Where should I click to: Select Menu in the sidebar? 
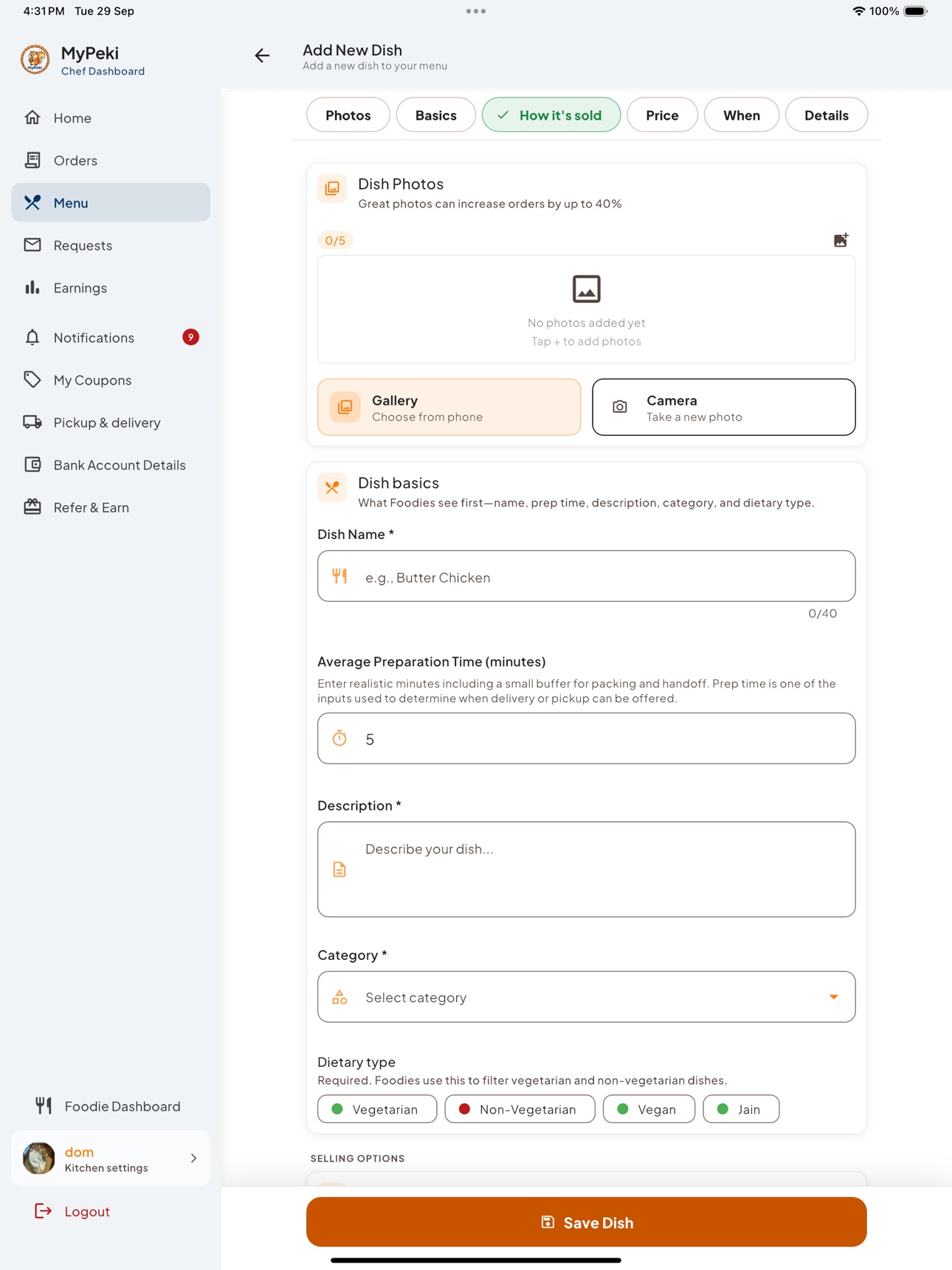(x=111, y=202)
